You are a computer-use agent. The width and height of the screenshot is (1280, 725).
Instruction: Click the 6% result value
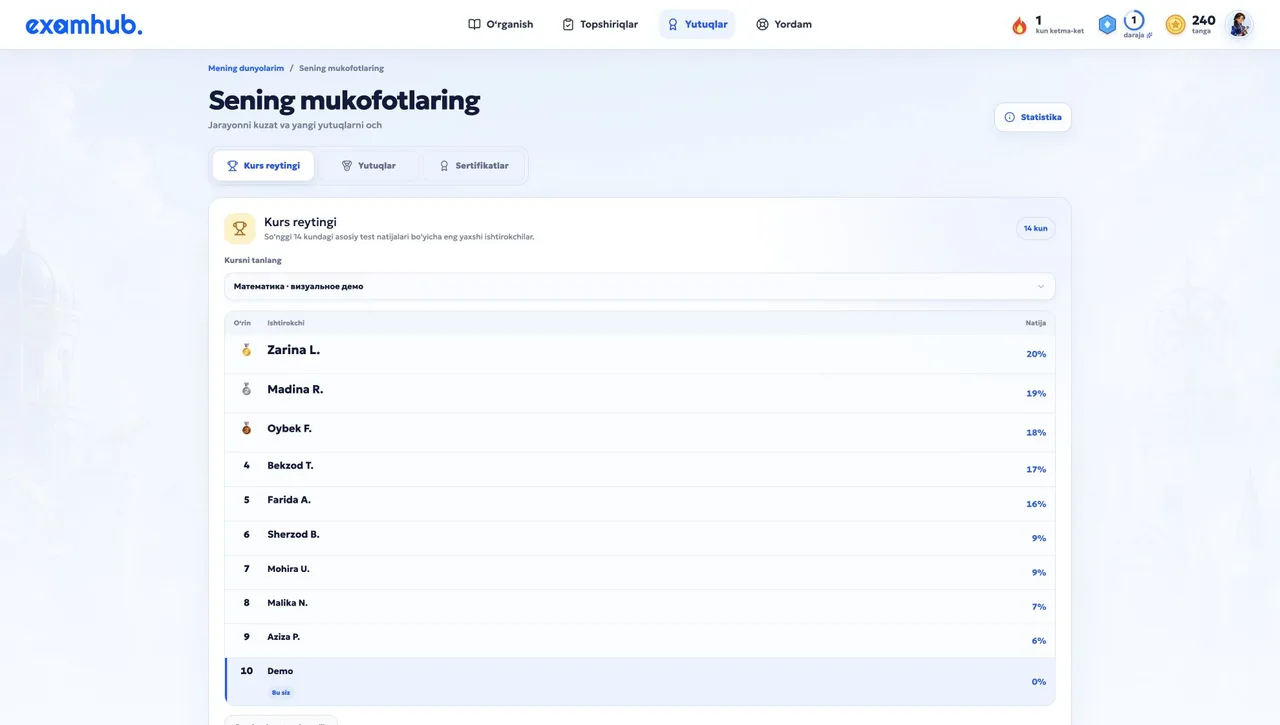[x=1039, y=641]
